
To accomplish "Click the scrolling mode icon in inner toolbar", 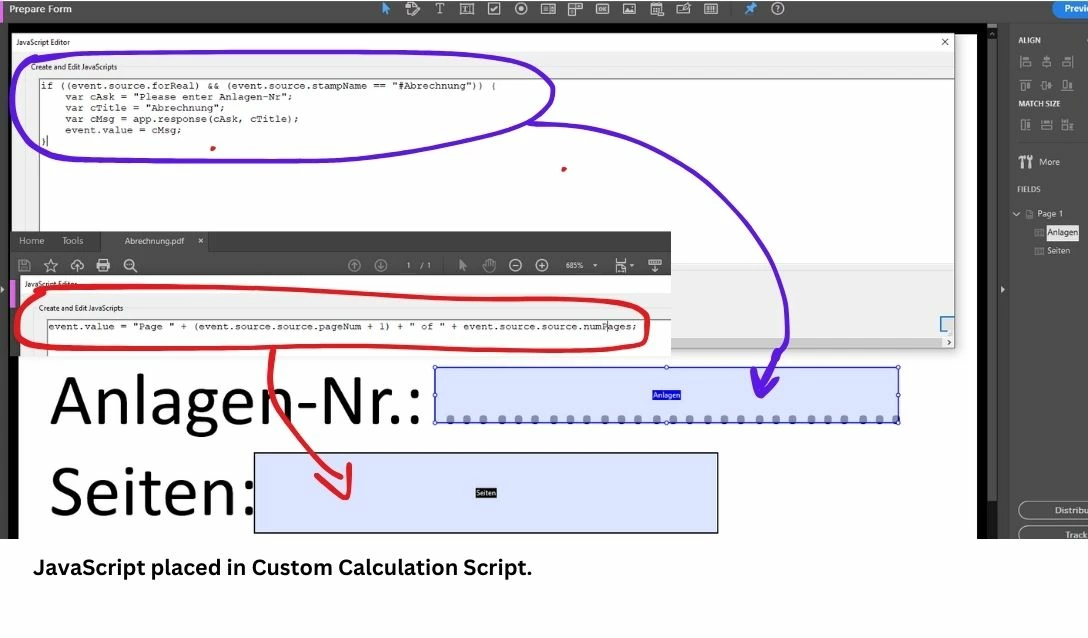I will (654, 265).
